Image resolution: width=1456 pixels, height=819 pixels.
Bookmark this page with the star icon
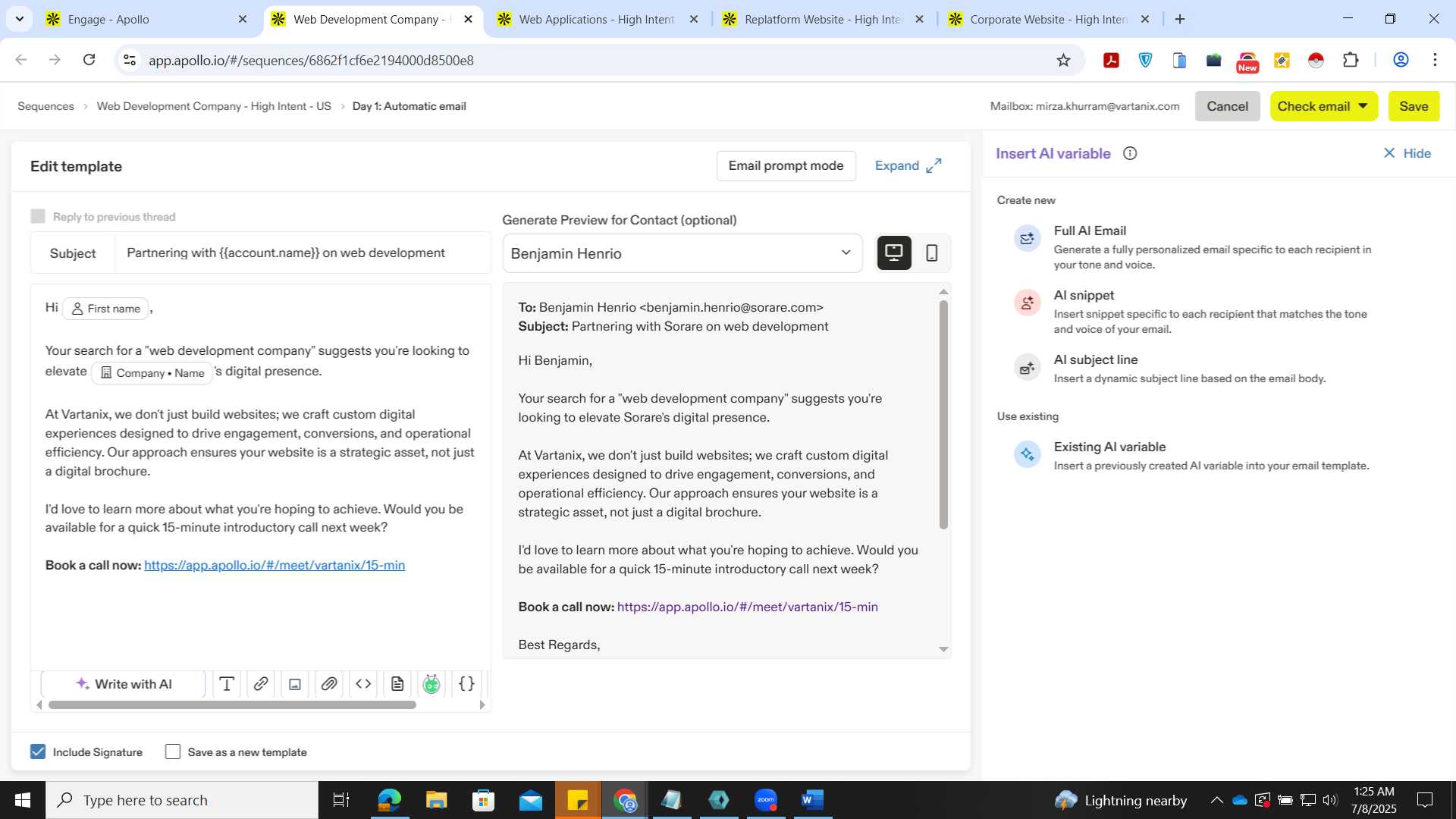1063,61
